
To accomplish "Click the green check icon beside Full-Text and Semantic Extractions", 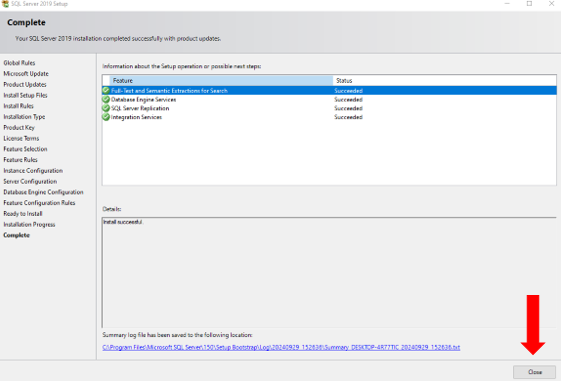I will [106, 91].
